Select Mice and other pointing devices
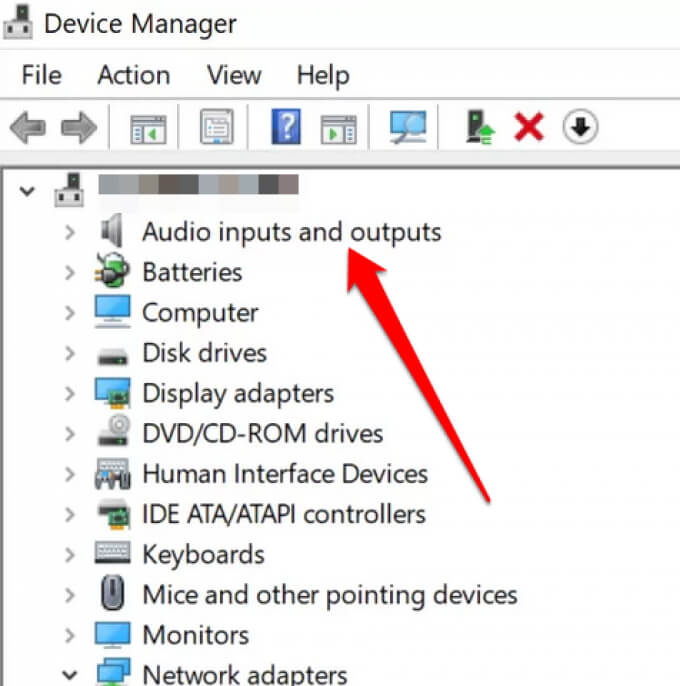This screenshot has height=686, width=680. tap(329, 595)
